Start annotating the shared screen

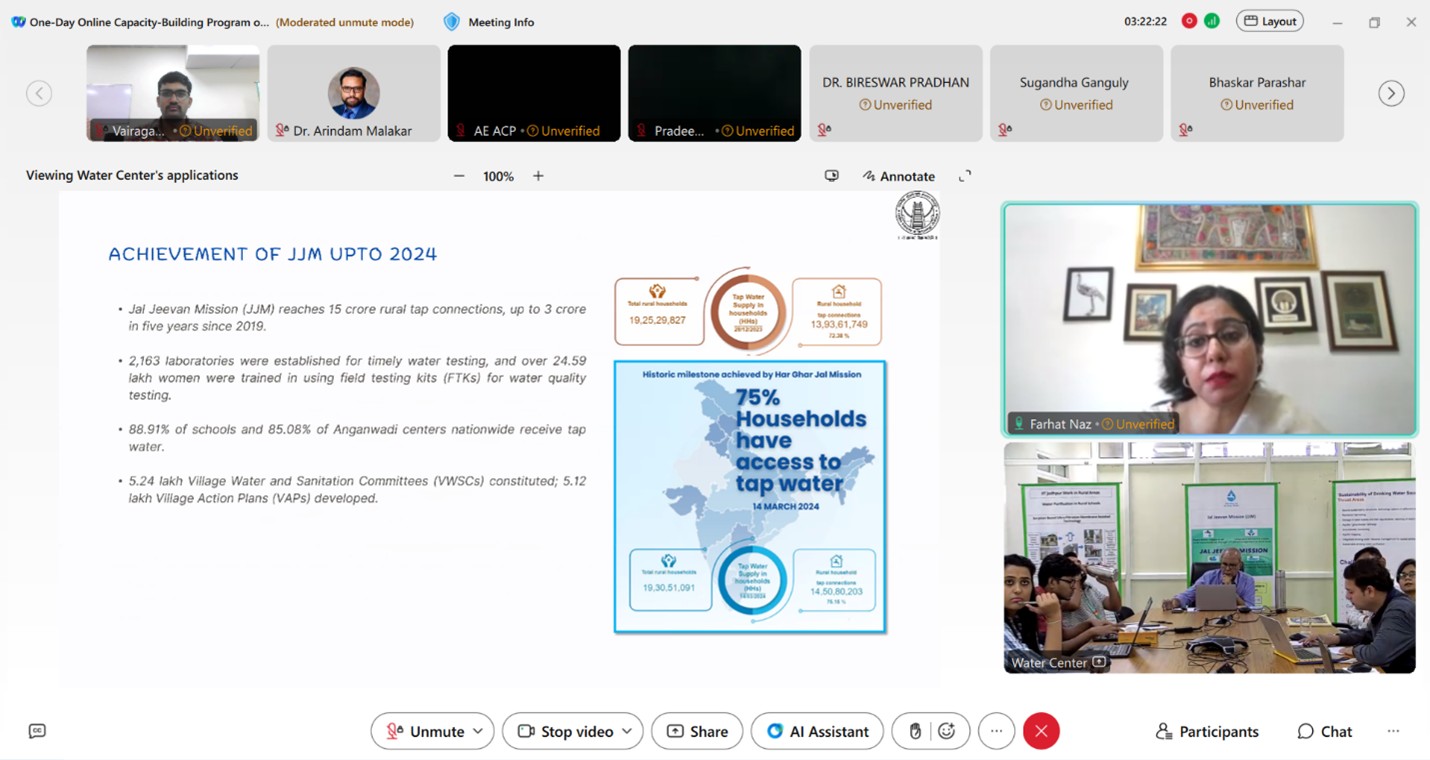point(898,176)
